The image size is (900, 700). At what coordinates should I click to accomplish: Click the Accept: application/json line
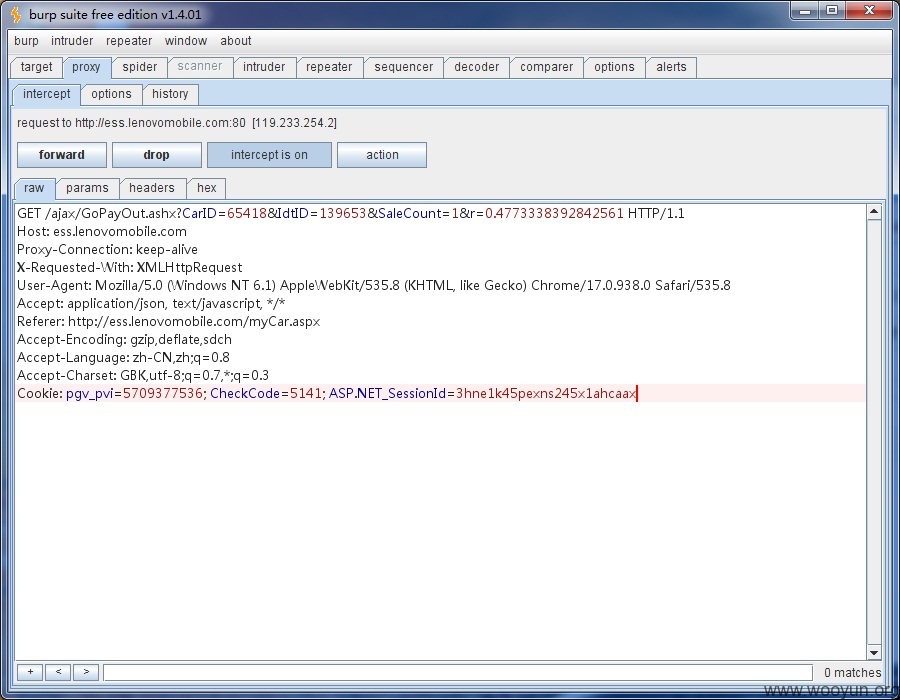151,304
